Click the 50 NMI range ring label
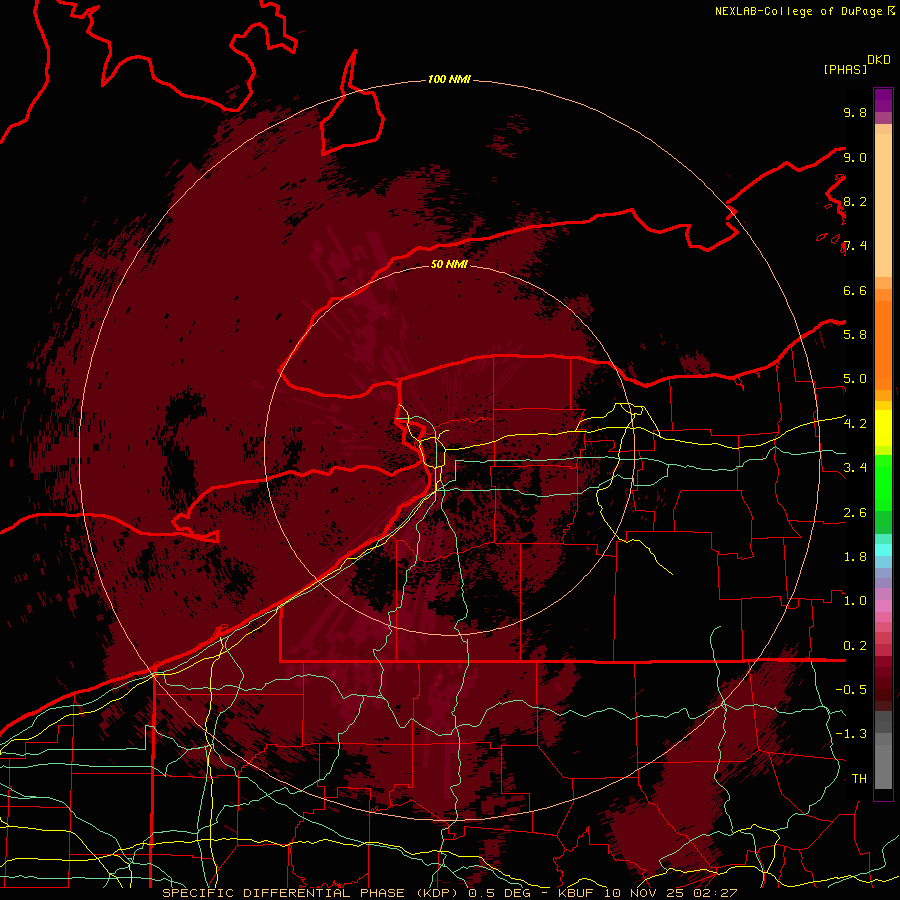Image resolution: width=900 pixels, height=900 pixels. pos(449,264)
